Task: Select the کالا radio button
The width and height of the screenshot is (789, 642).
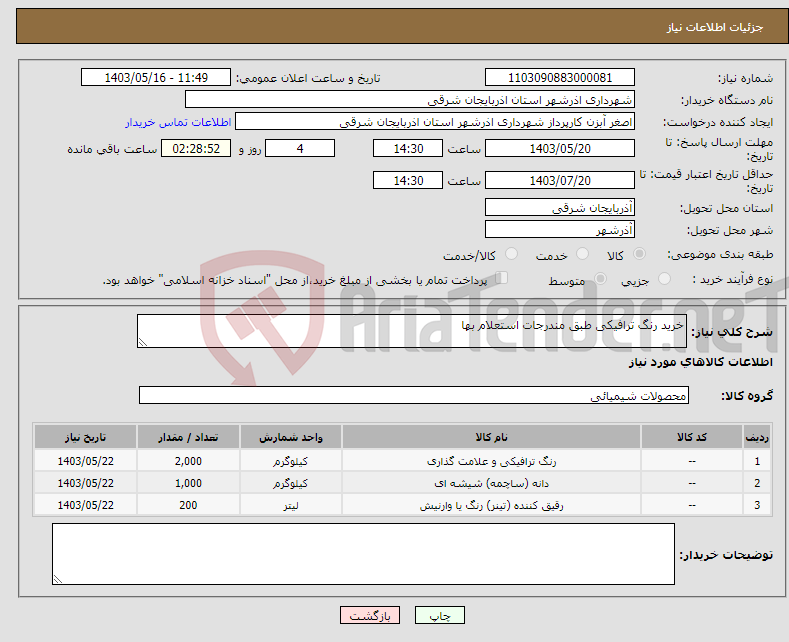Action: pos(639,254)
